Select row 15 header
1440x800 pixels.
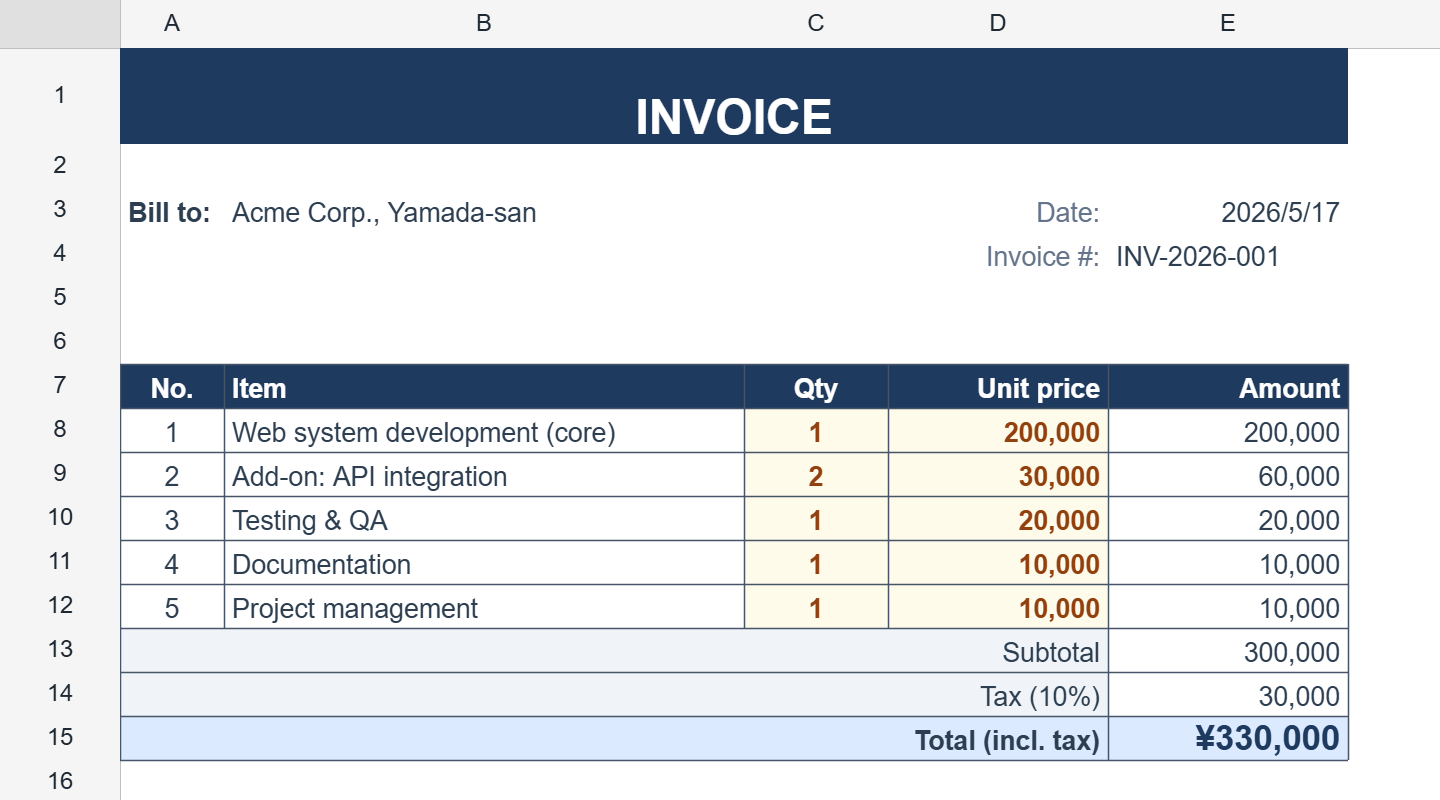coord(60,738)
